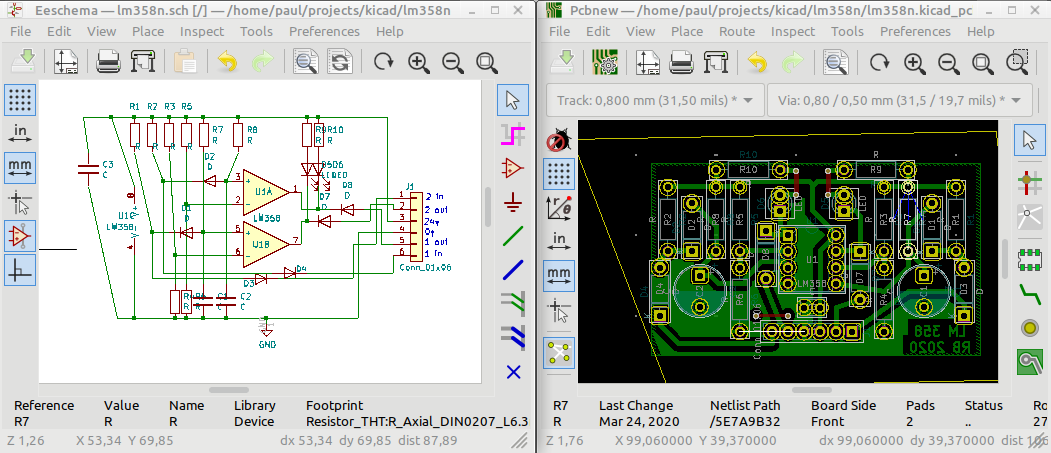Select the Add Filled Zone tool
Viewport: 1051px width, 453px height.
pos(1029,361)
